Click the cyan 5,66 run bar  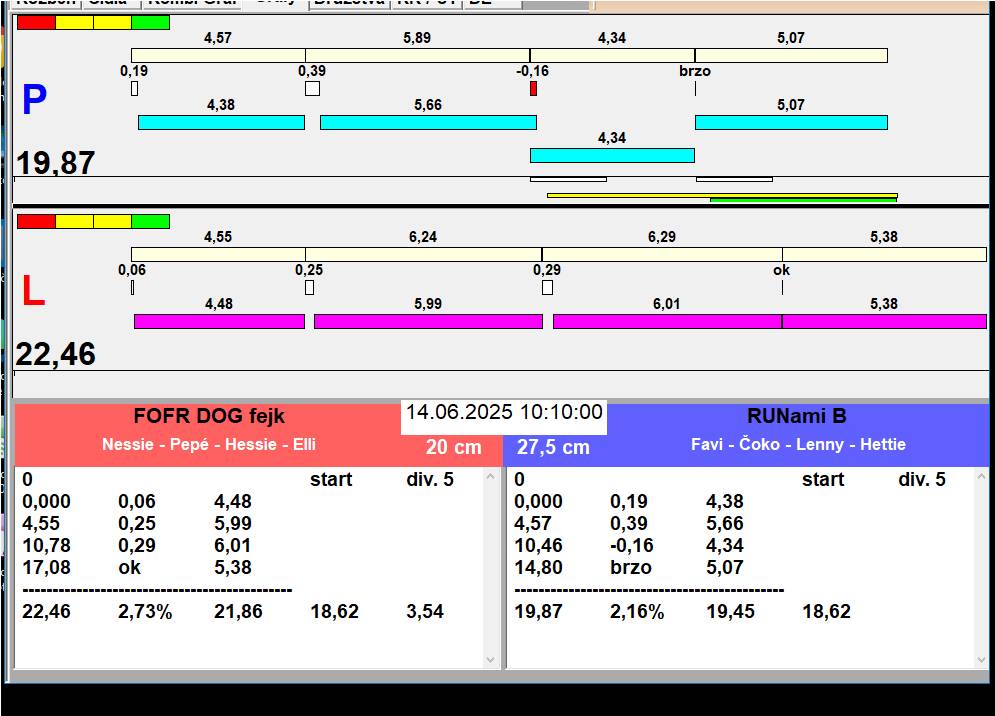pos(428,123)
